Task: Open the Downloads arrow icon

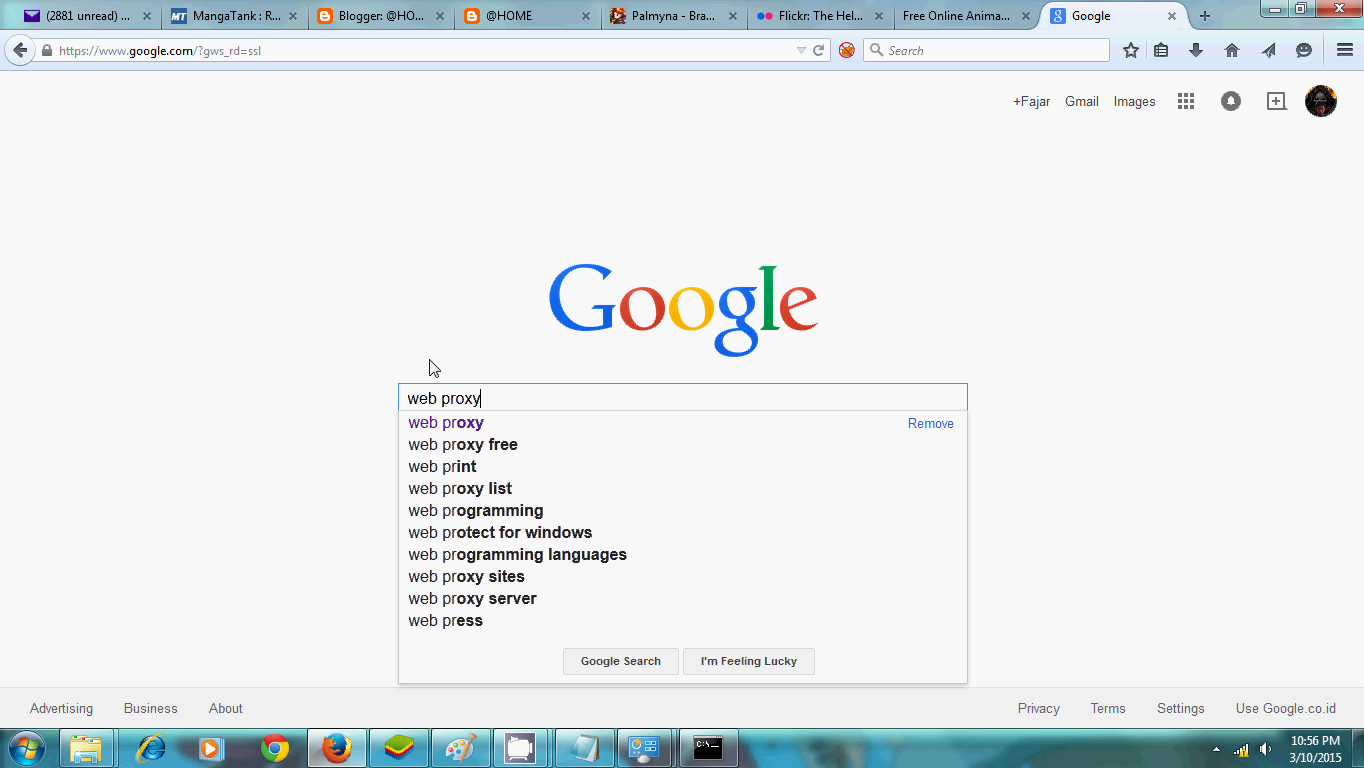Action: (x=1196, y=50)
